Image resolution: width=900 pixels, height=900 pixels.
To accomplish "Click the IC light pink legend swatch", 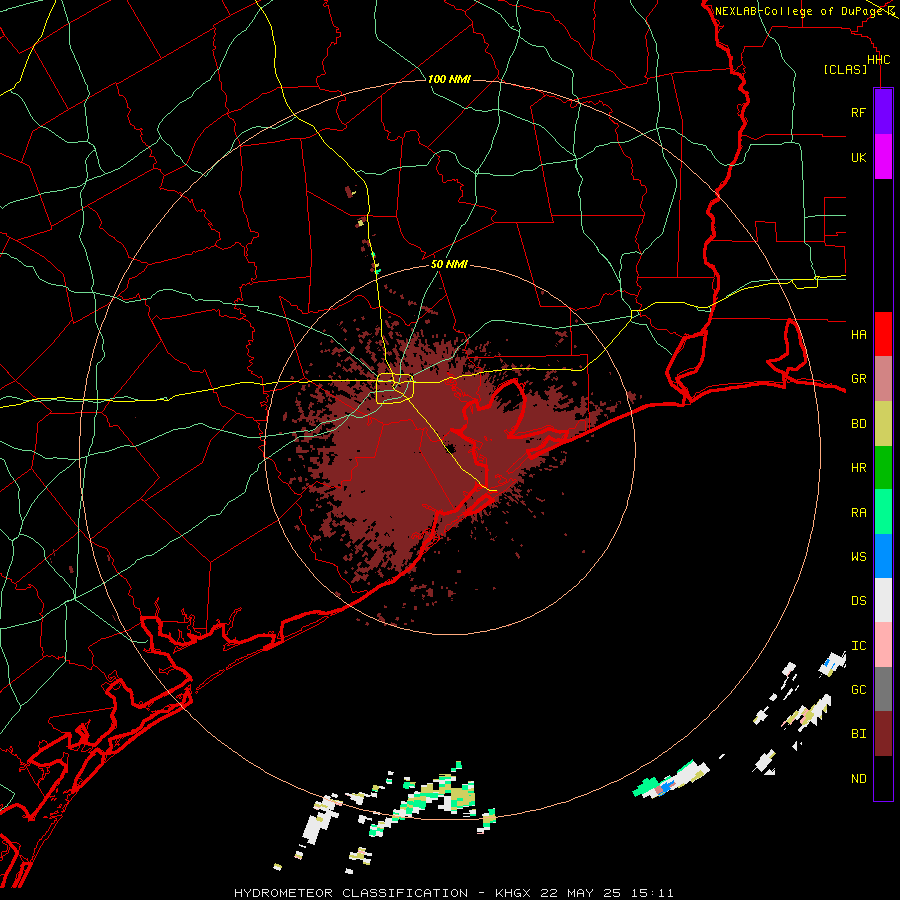I will [883, 645].
